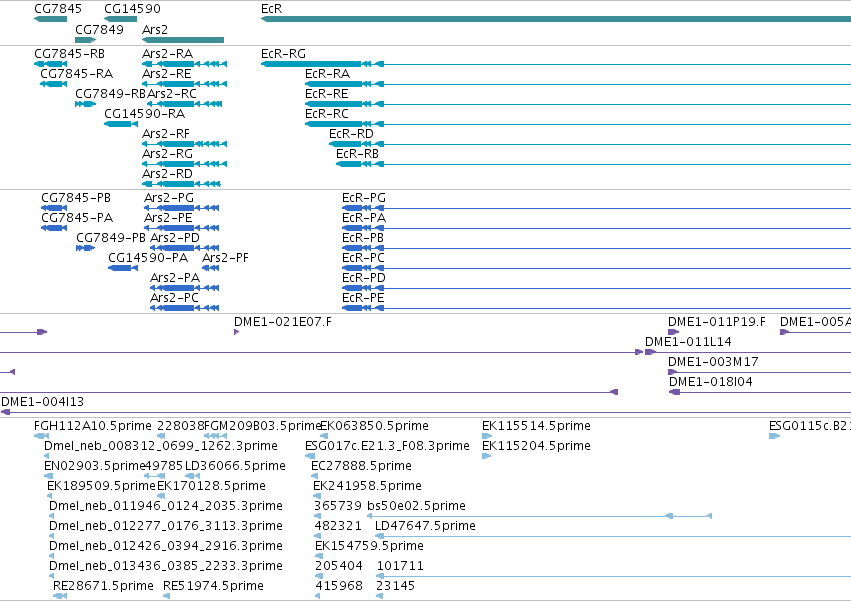Choose the EcR-RC transcript
Image resolution: width=851 pixels, height=601 pixels.
coord(327,113)
